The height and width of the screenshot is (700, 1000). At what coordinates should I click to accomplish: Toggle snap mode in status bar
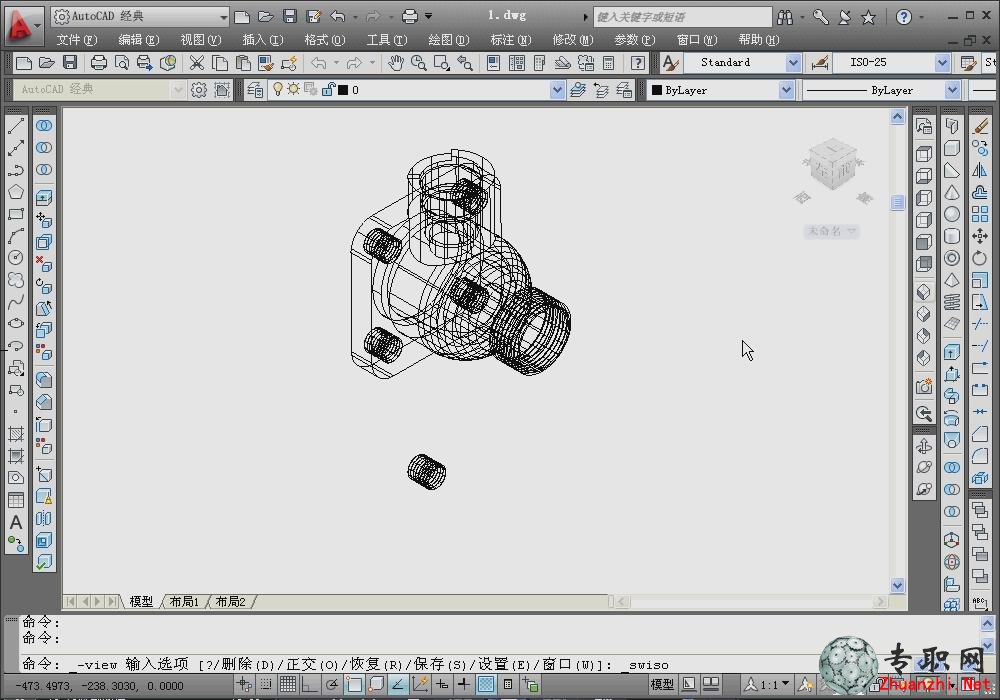tap(266, 685)
